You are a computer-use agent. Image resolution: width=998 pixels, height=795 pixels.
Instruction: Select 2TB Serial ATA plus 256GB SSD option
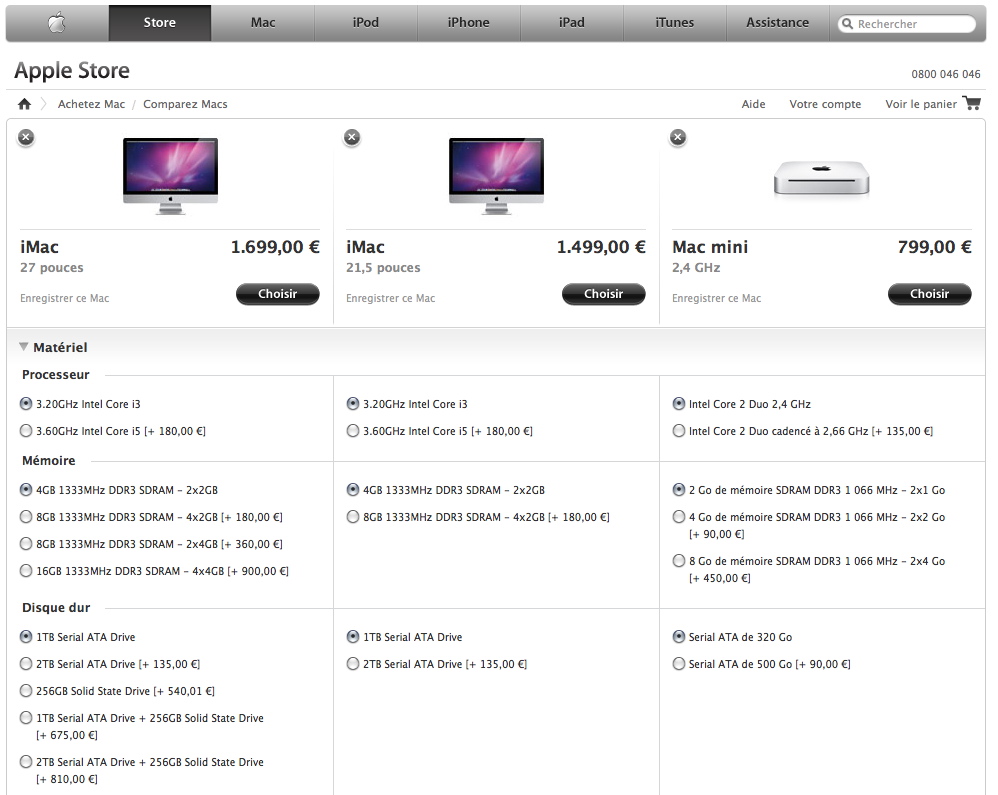[26, 762]
